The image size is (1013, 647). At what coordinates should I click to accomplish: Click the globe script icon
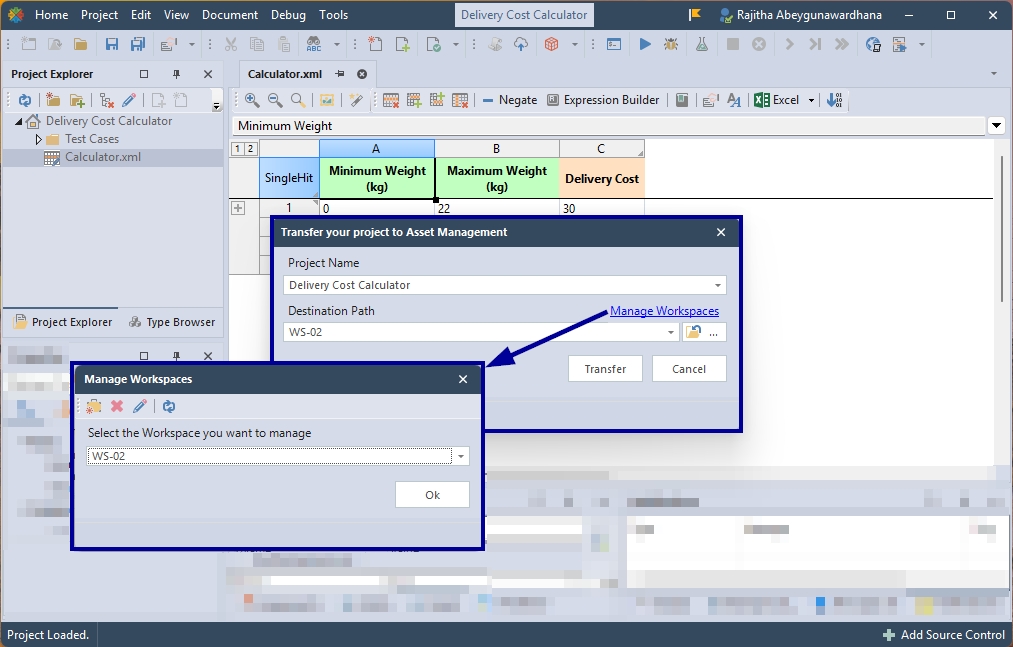pyautogui.click(x=873, y=44)
